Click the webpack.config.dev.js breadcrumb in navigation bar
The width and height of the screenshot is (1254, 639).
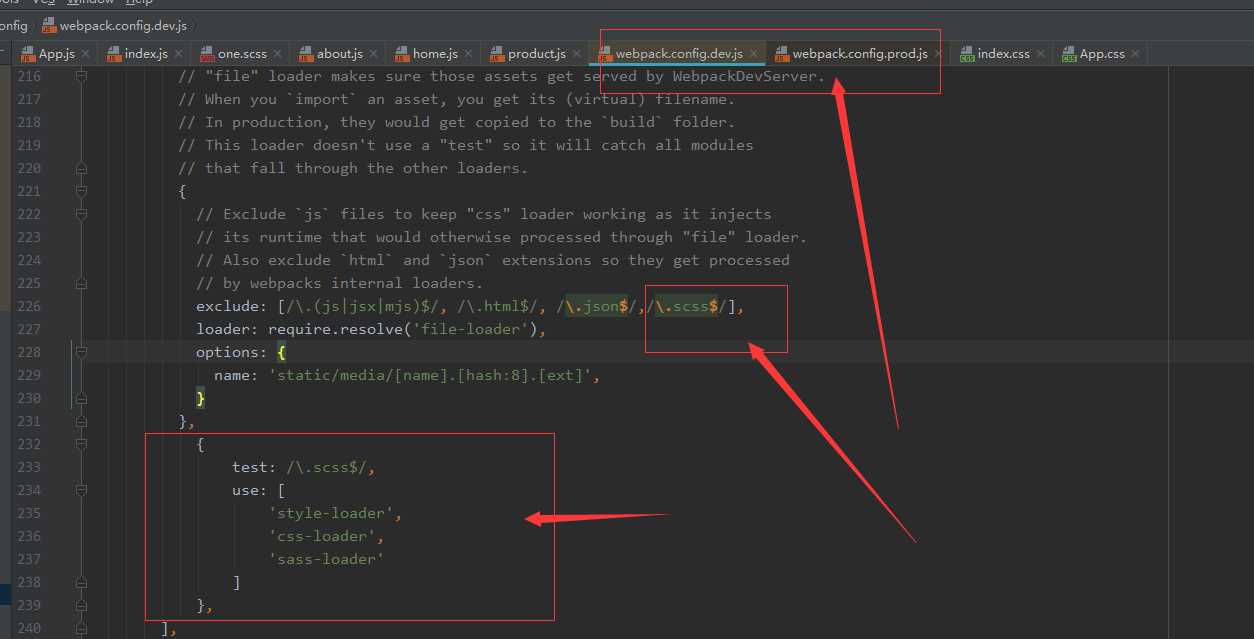(x=122, y=25)
